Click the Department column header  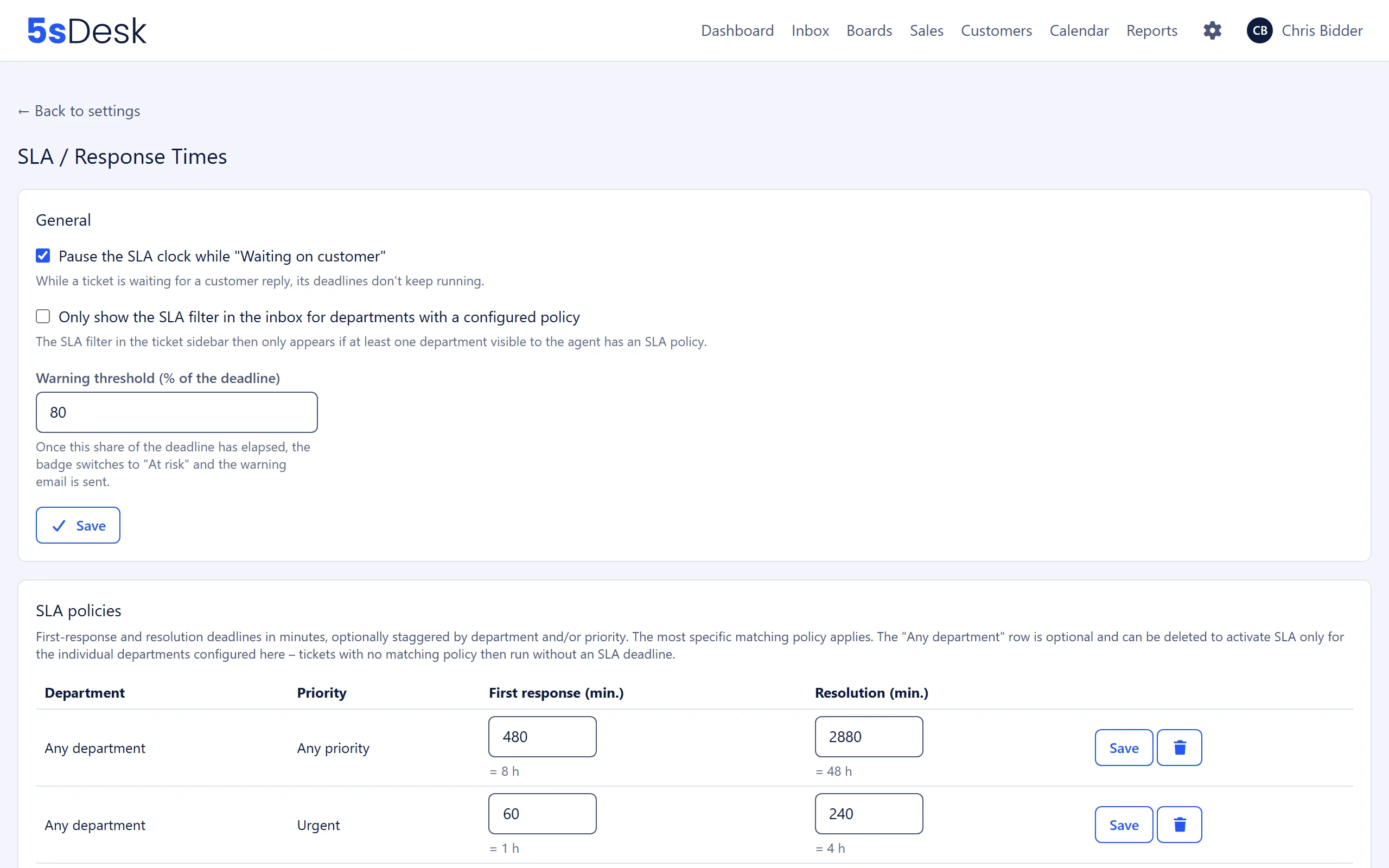pyautogui.click(x=85, y=693)
